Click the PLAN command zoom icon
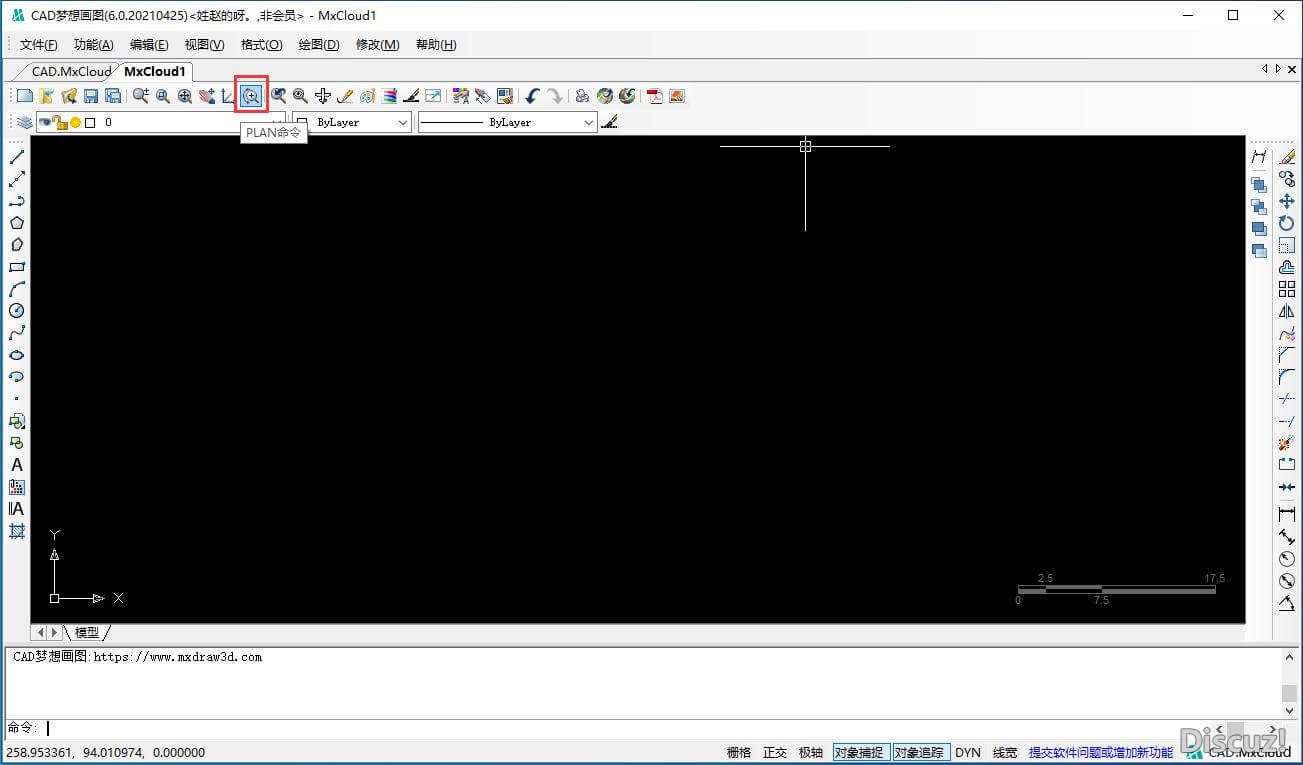 (251, 96)
